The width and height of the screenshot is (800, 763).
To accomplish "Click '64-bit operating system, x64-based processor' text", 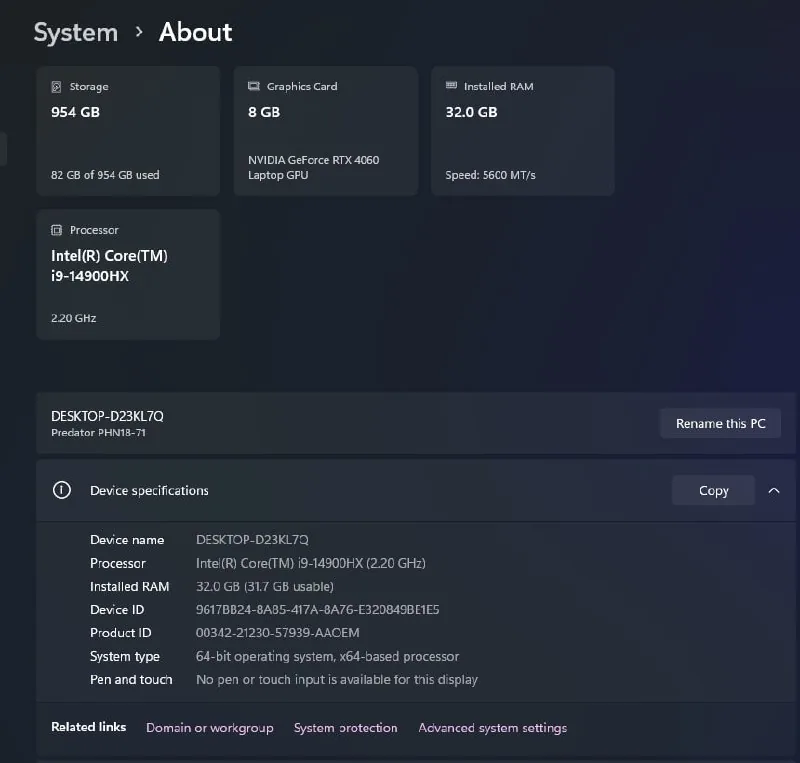I will click(328, 656).
